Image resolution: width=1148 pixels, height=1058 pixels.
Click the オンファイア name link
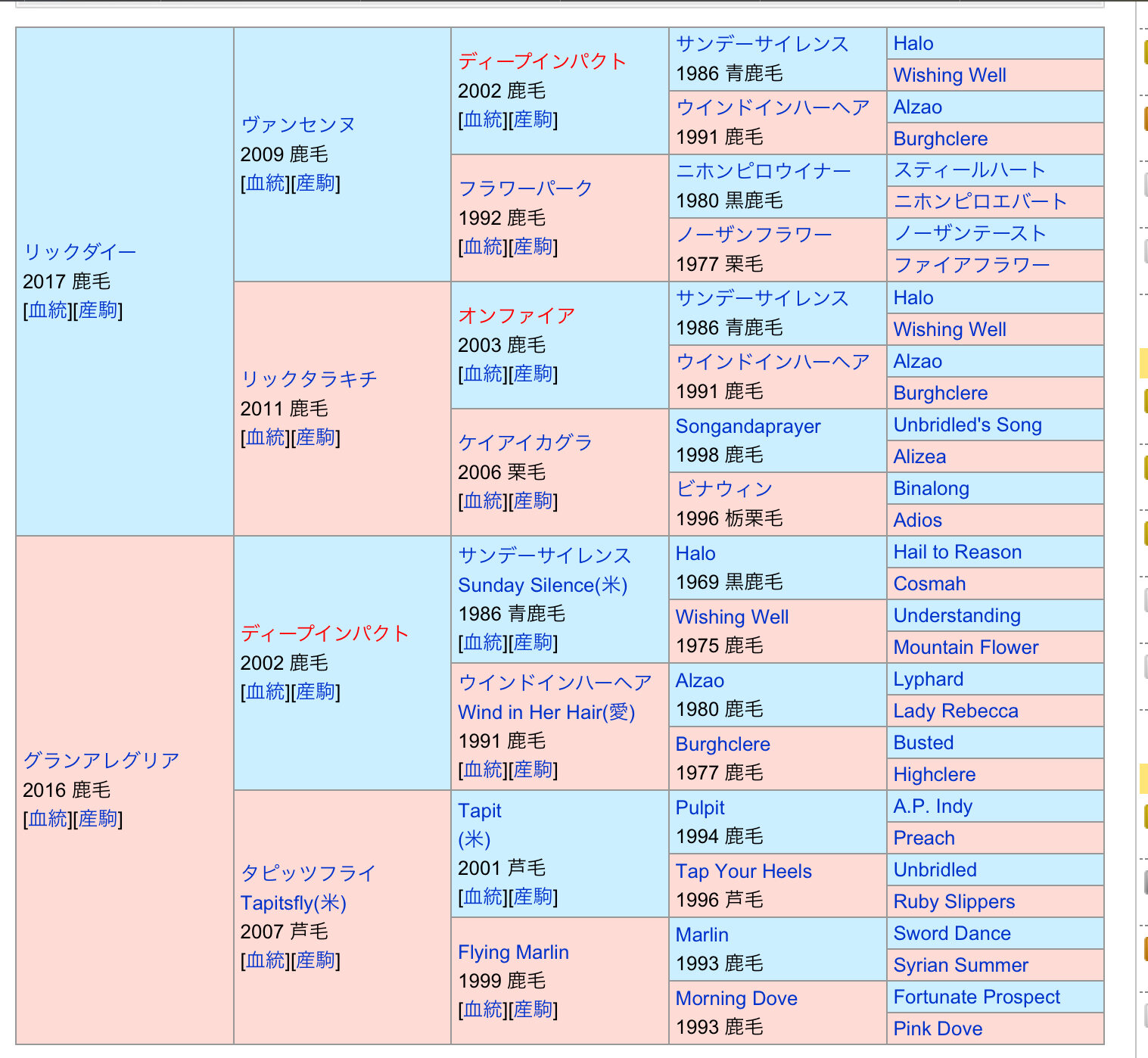point(516,316)
